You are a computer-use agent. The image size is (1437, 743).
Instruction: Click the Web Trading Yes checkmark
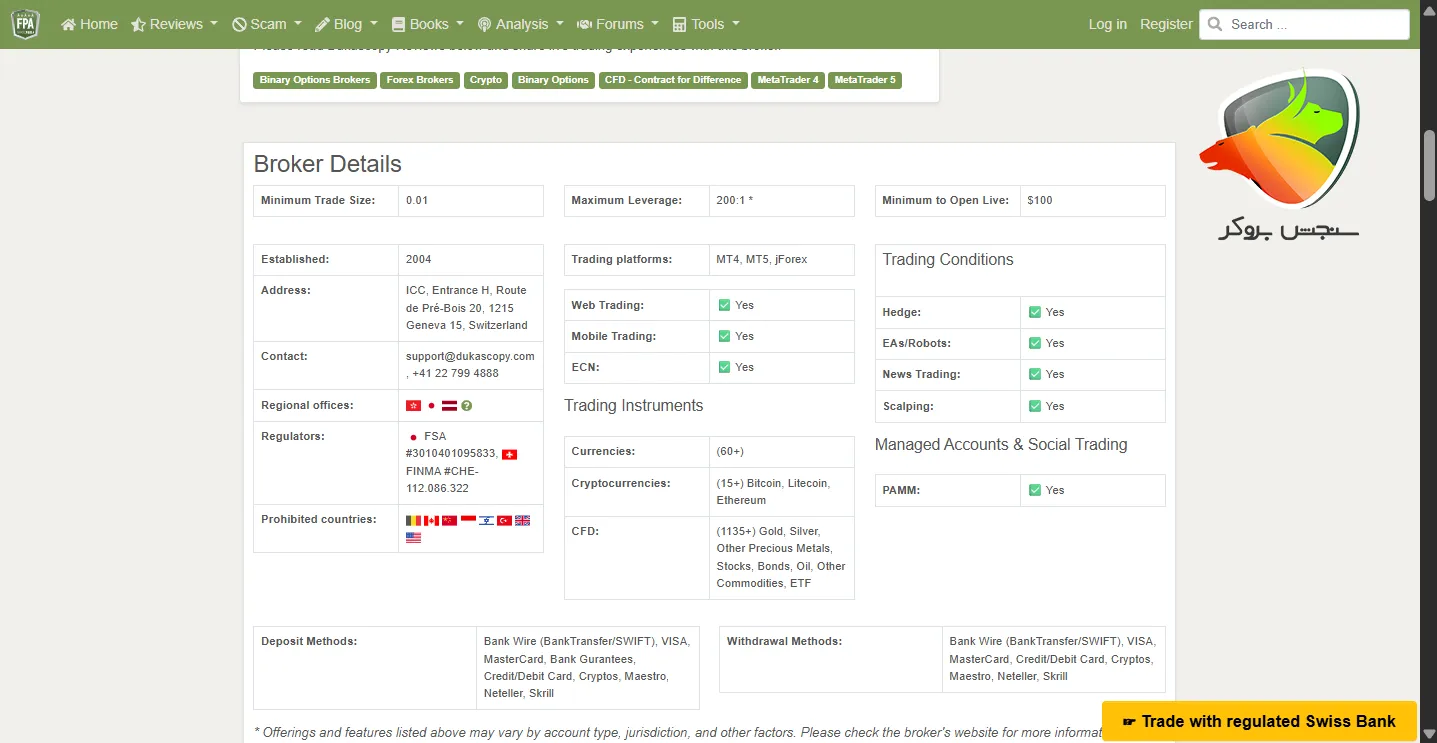tap(724, 305)
